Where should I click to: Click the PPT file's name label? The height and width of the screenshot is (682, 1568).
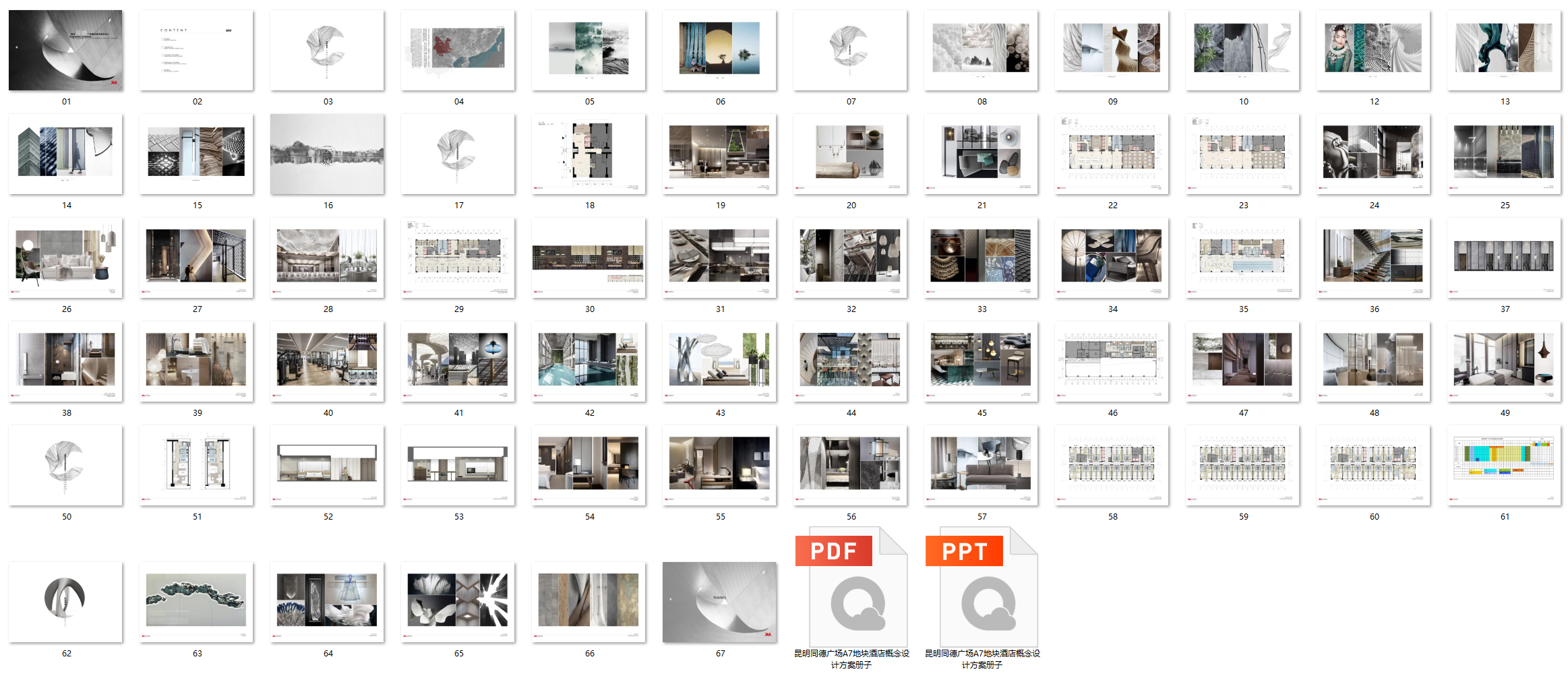[x=982, y=658]
